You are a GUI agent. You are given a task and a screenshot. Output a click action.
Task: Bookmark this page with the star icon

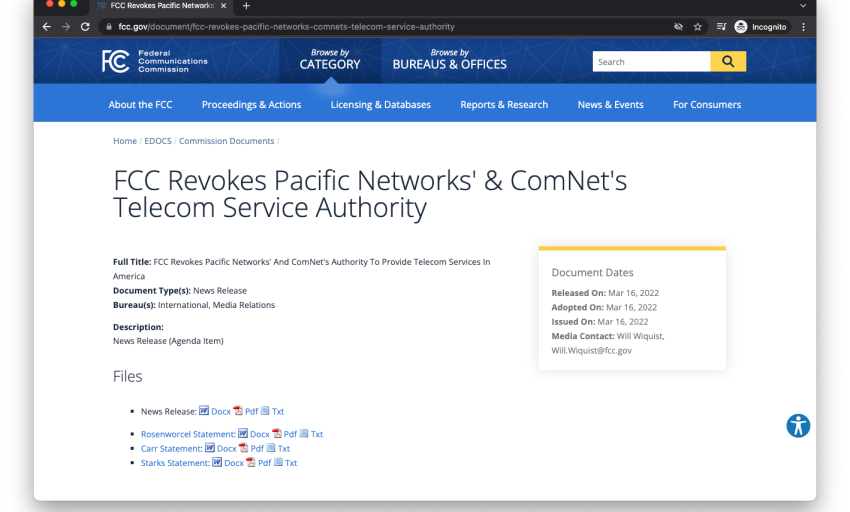coord(698,27)
